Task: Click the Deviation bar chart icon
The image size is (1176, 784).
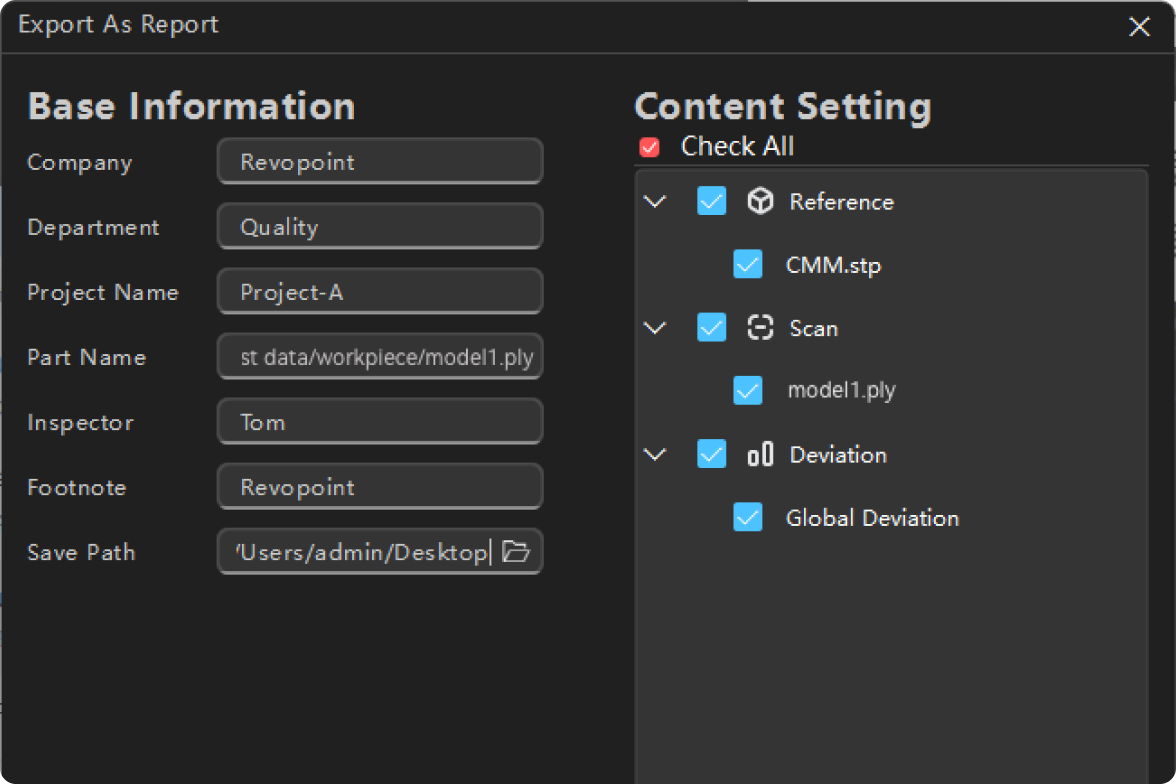Action: point(760,455)
